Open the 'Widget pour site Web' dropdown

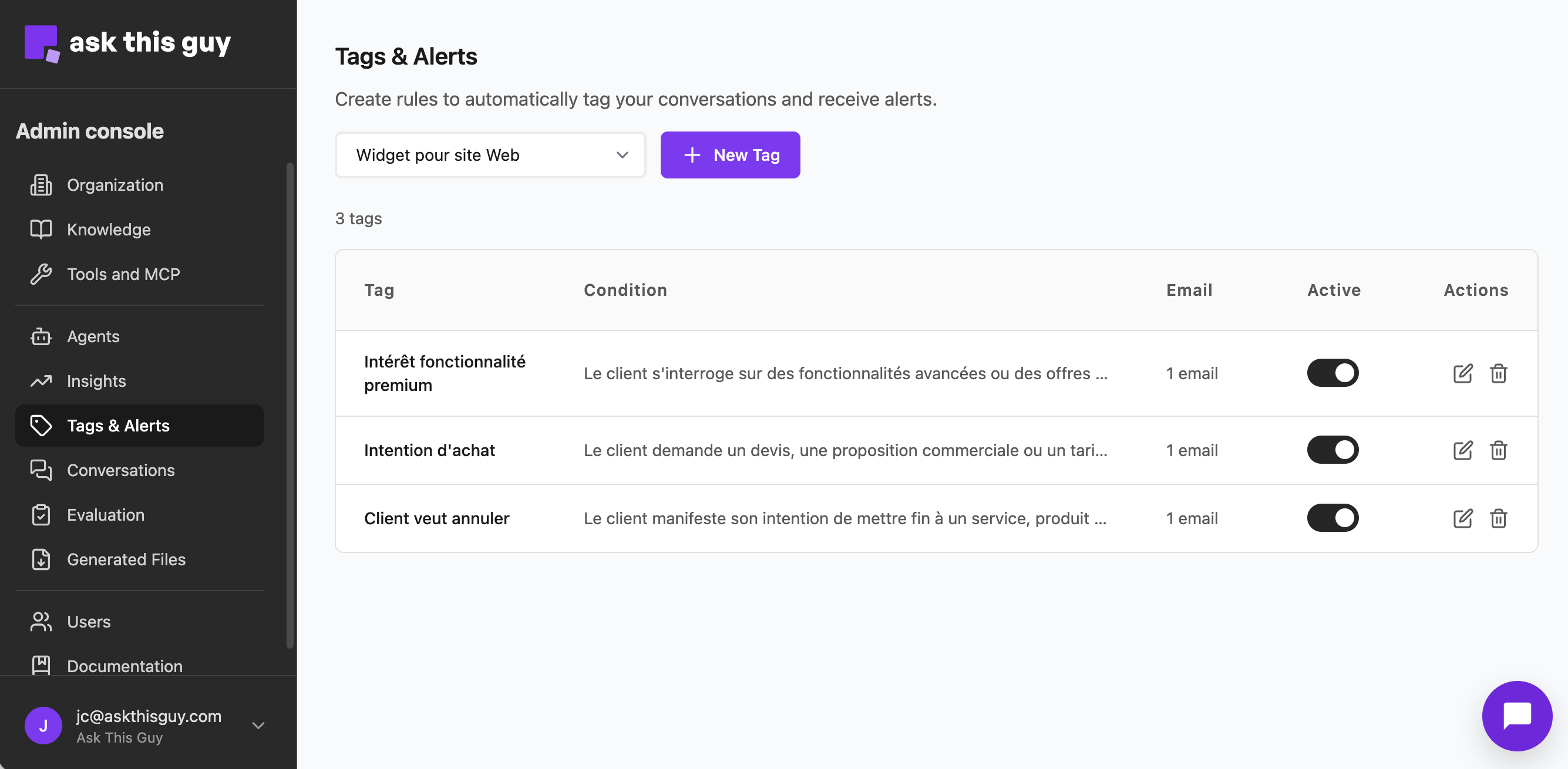click(x=490, y=155)
